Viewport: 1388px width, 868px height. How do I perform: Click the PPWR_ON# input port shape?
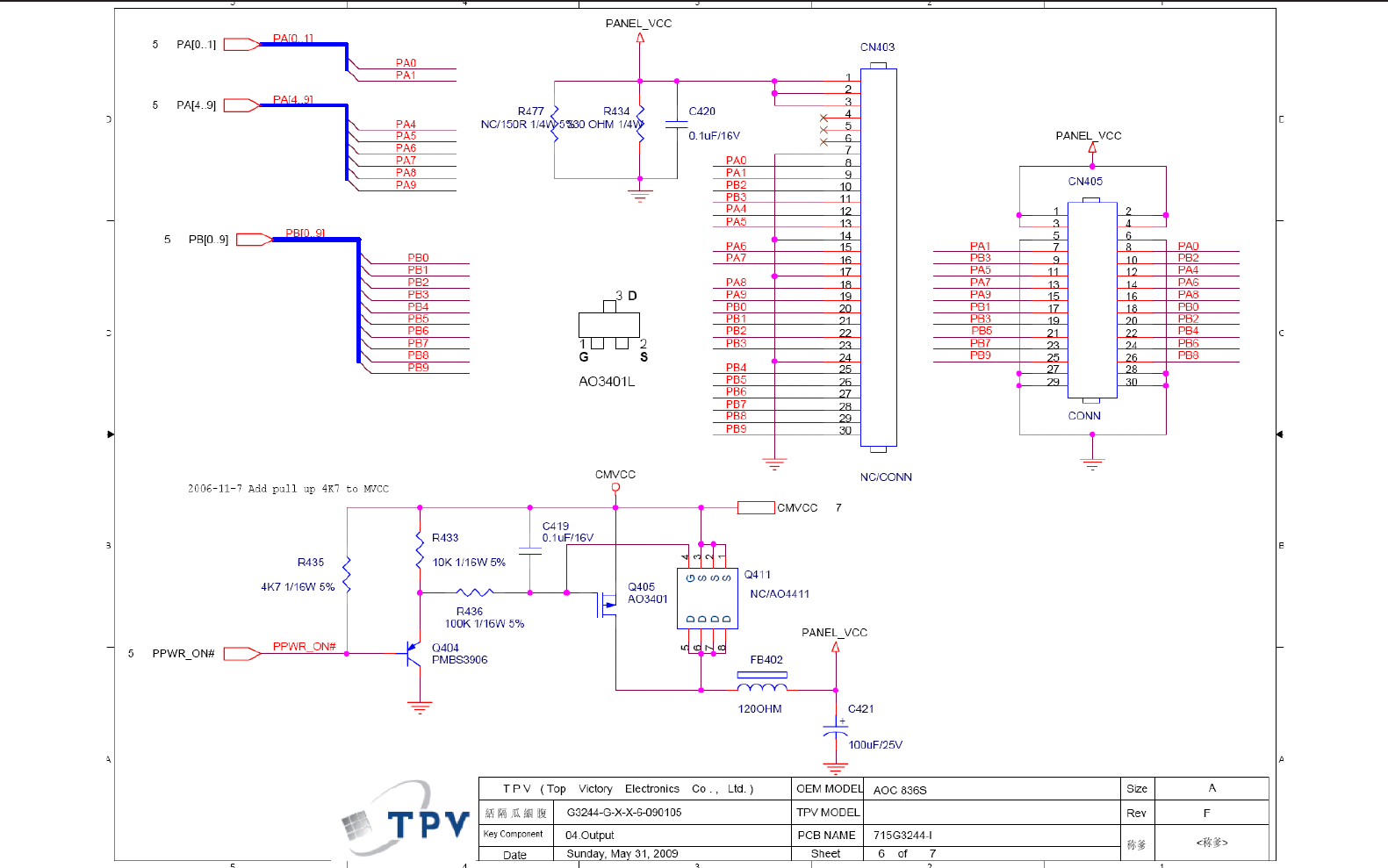[241, 654]
